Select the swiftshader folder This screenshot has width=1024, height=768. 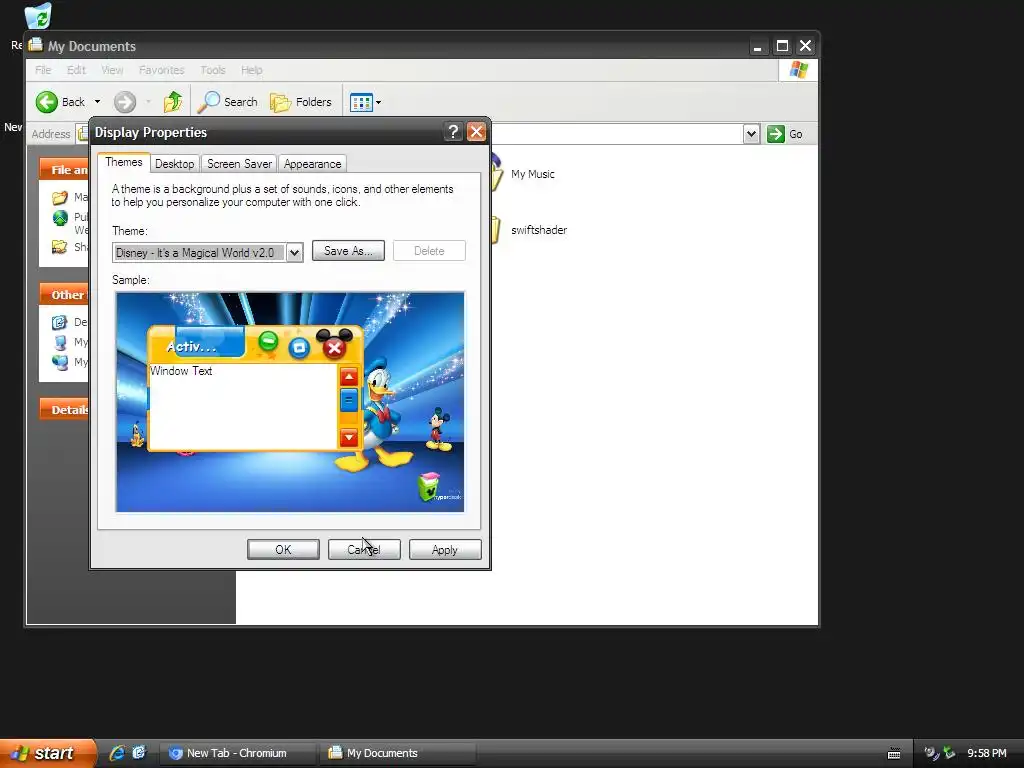click(x=539, y=230)
